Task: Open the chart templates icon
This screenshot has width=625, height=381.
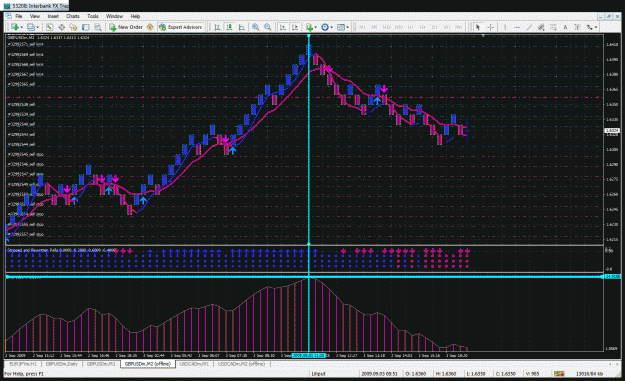Action: [341, 27]
